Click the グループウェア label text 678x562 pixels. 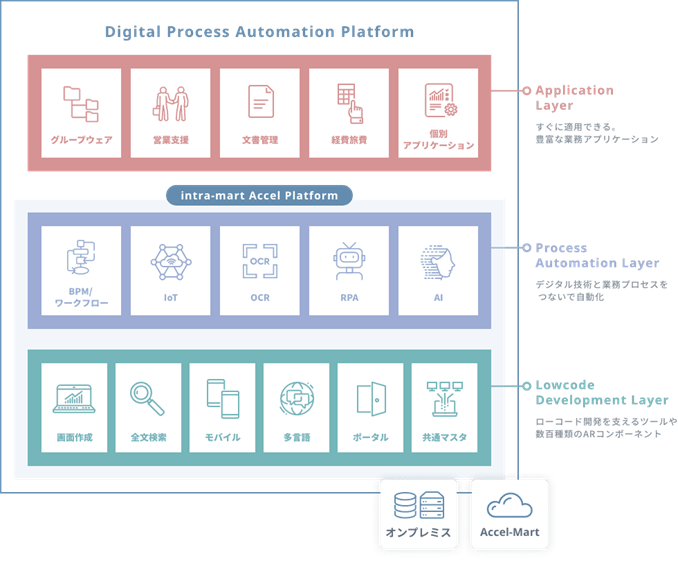point(81,140)
